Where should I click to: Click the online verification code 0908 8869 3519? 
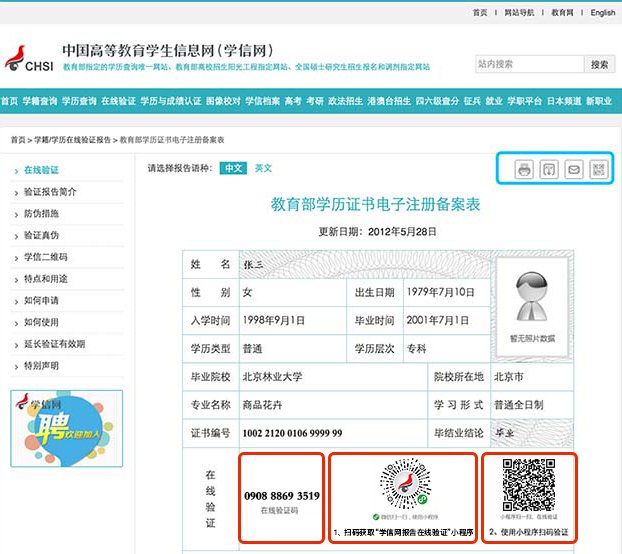(x=282, y=496)
